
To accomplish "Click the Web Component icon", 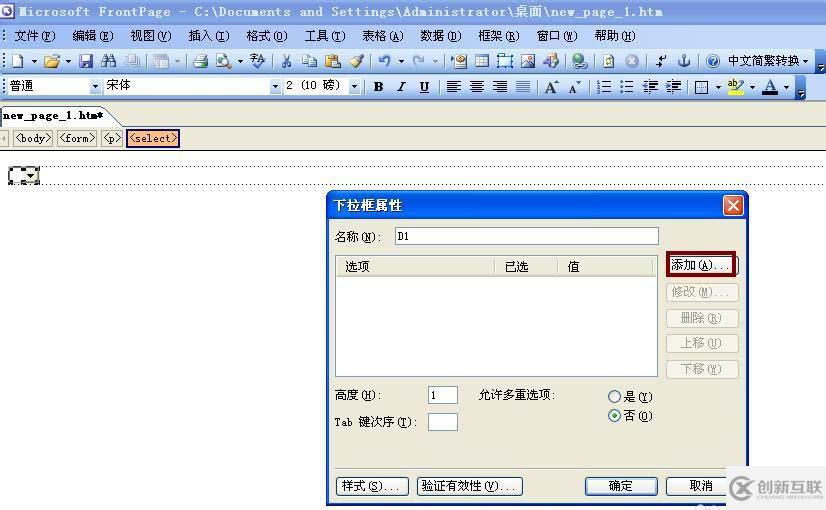I will tap(459, 61).
